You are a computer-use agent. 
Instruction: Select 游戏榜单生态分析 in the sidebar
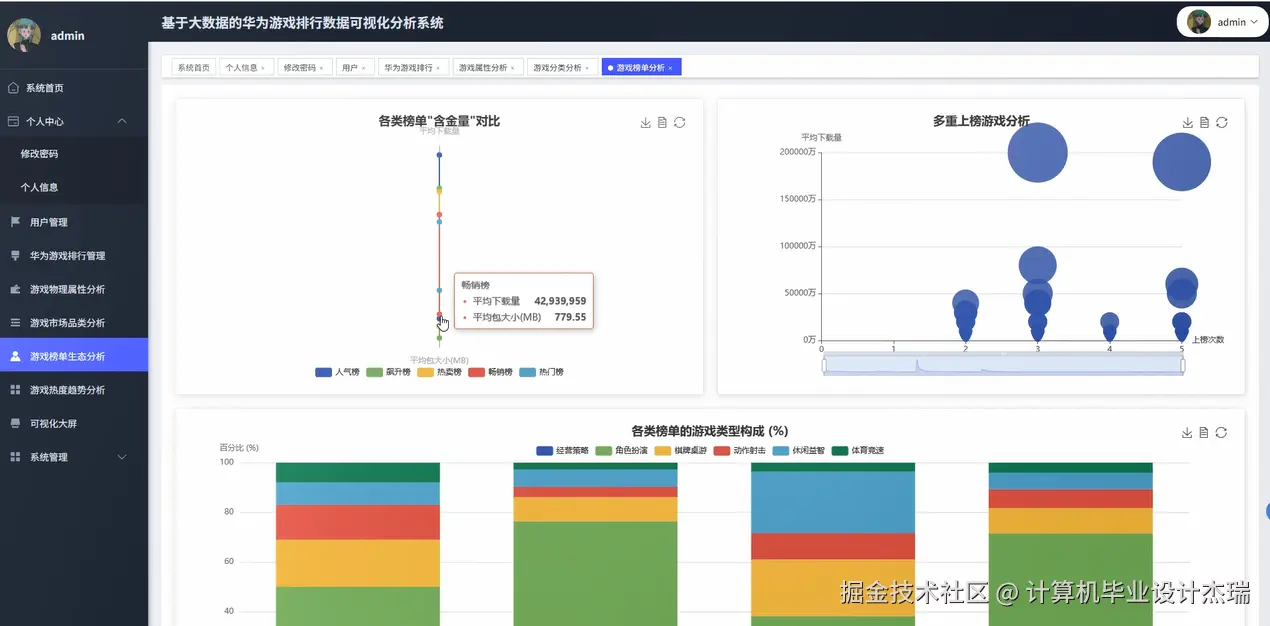pos(74,356)
